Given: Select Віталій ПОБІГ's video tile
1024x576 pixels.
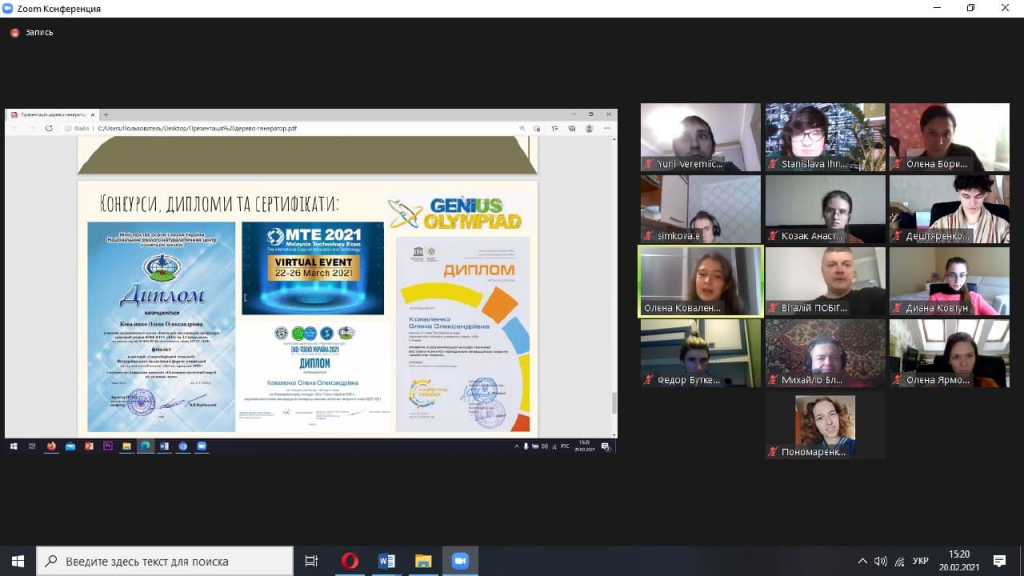Looking at the screenshot, I should tap(825, 281).
